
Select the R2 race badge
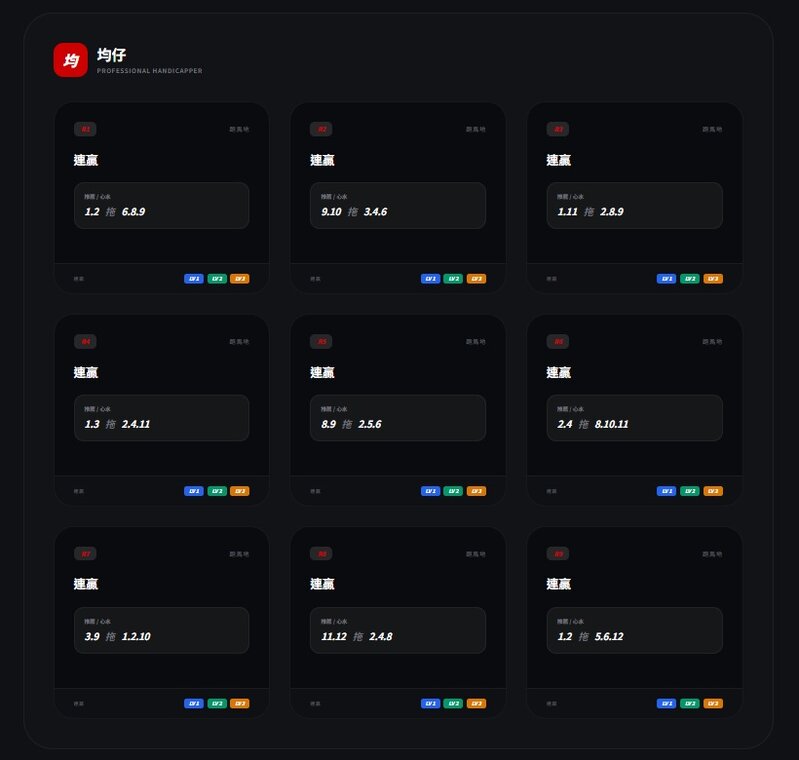click(x=322, y=129)
